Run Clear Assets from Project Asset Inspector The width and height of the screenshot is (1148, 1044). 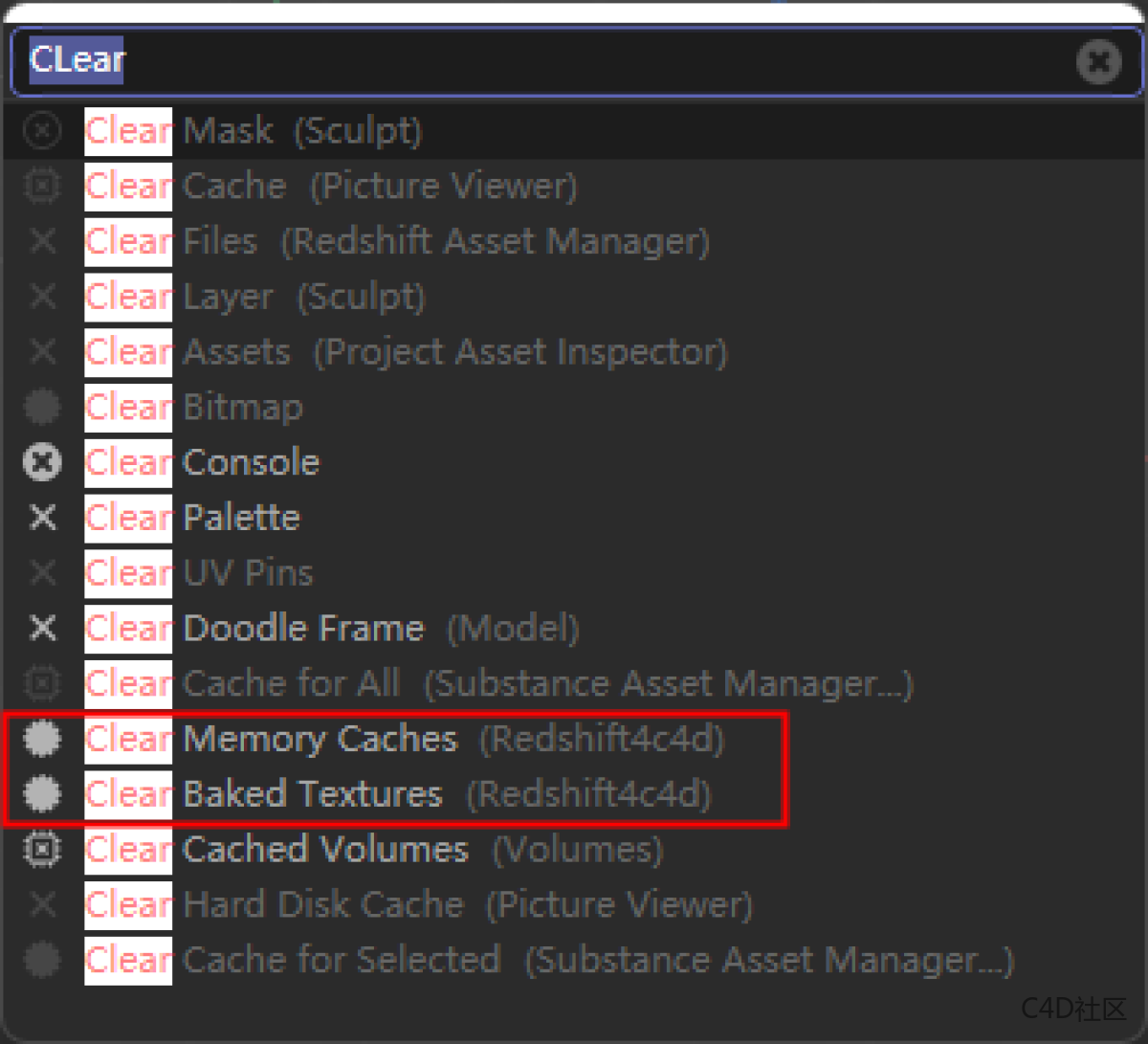[406, 352]
